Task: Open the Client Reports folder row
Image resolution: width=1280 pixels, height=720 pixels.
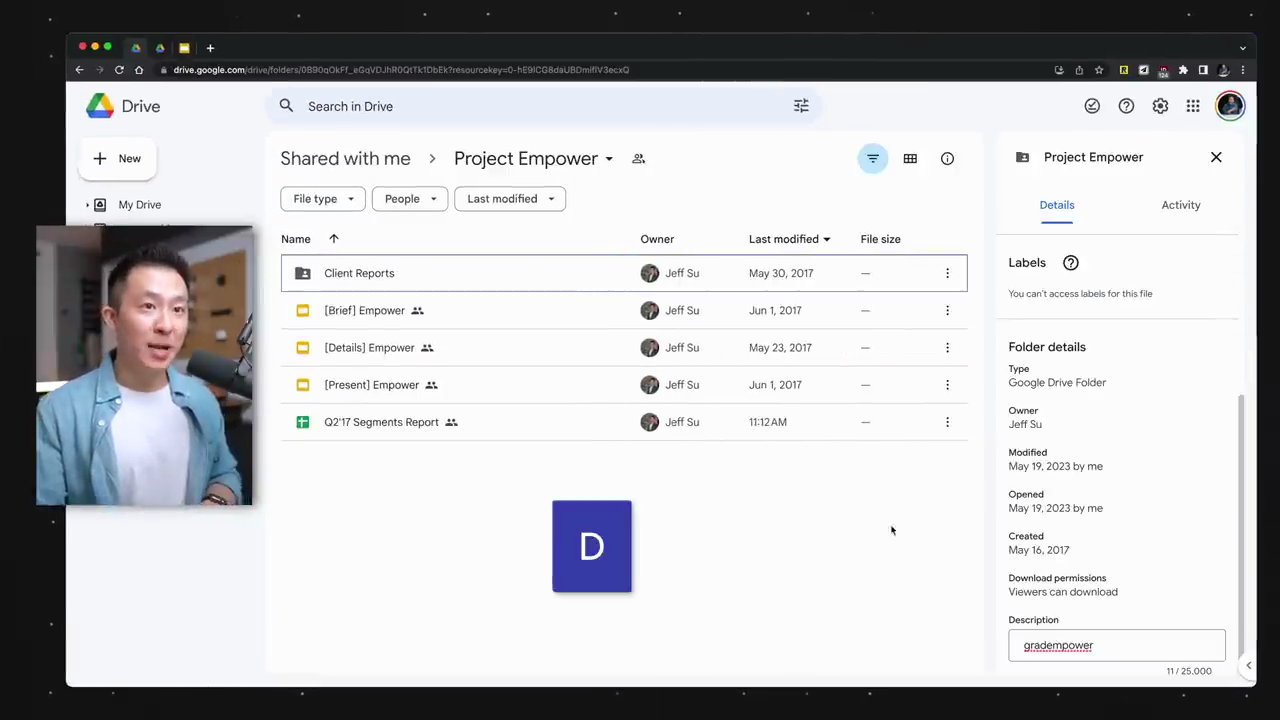Action: (x=624, y=273)
